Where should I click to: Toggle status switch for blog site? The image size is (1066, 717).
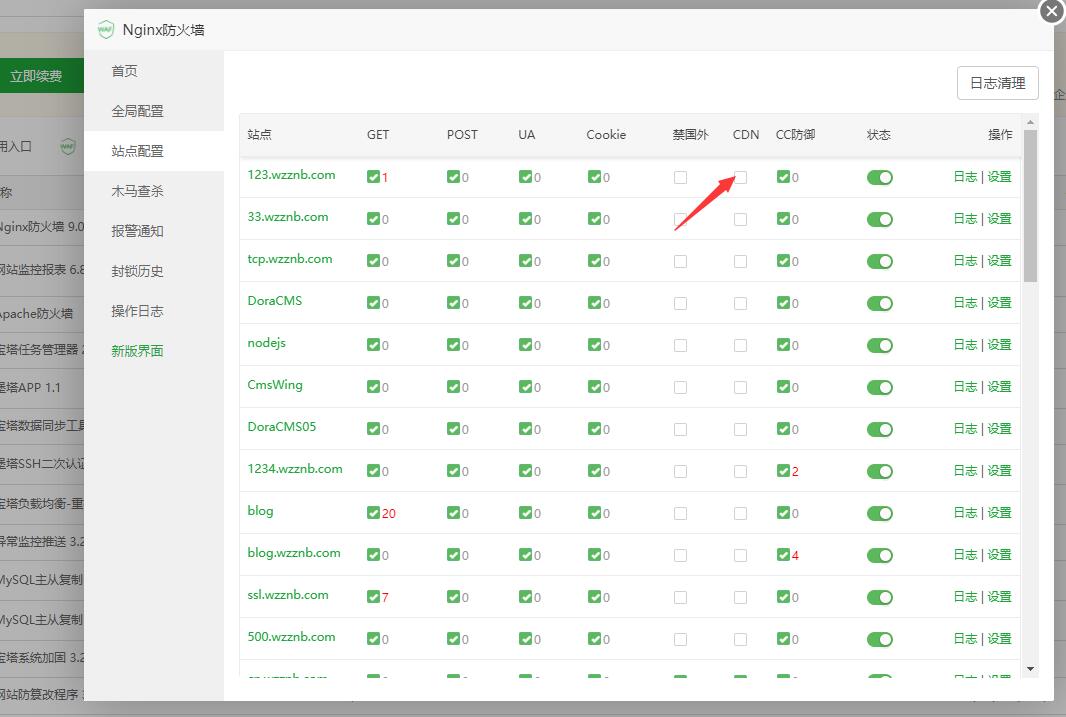(880, 514)
